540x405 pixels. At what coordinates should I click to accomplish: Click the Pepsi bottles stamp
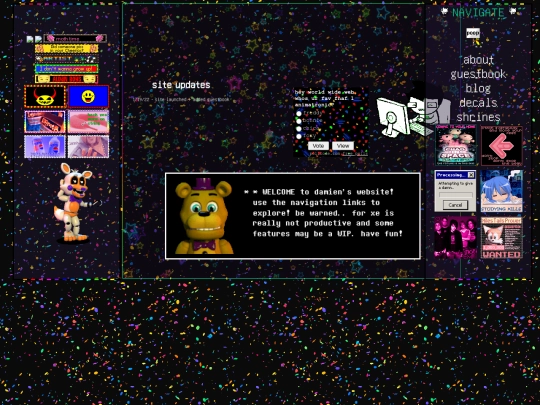pyautogui.click(x=45, y=146)
